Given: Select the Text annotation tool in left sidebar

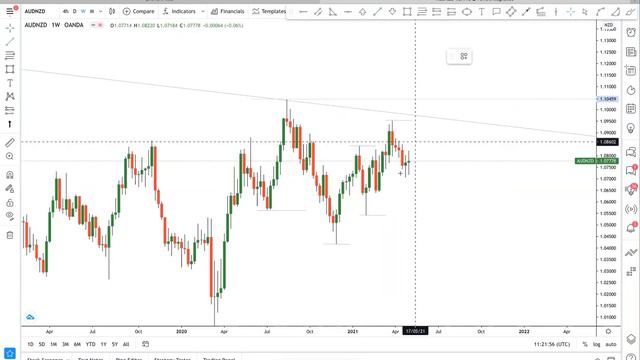Looking at the screenshot, I should pos(10,83).
